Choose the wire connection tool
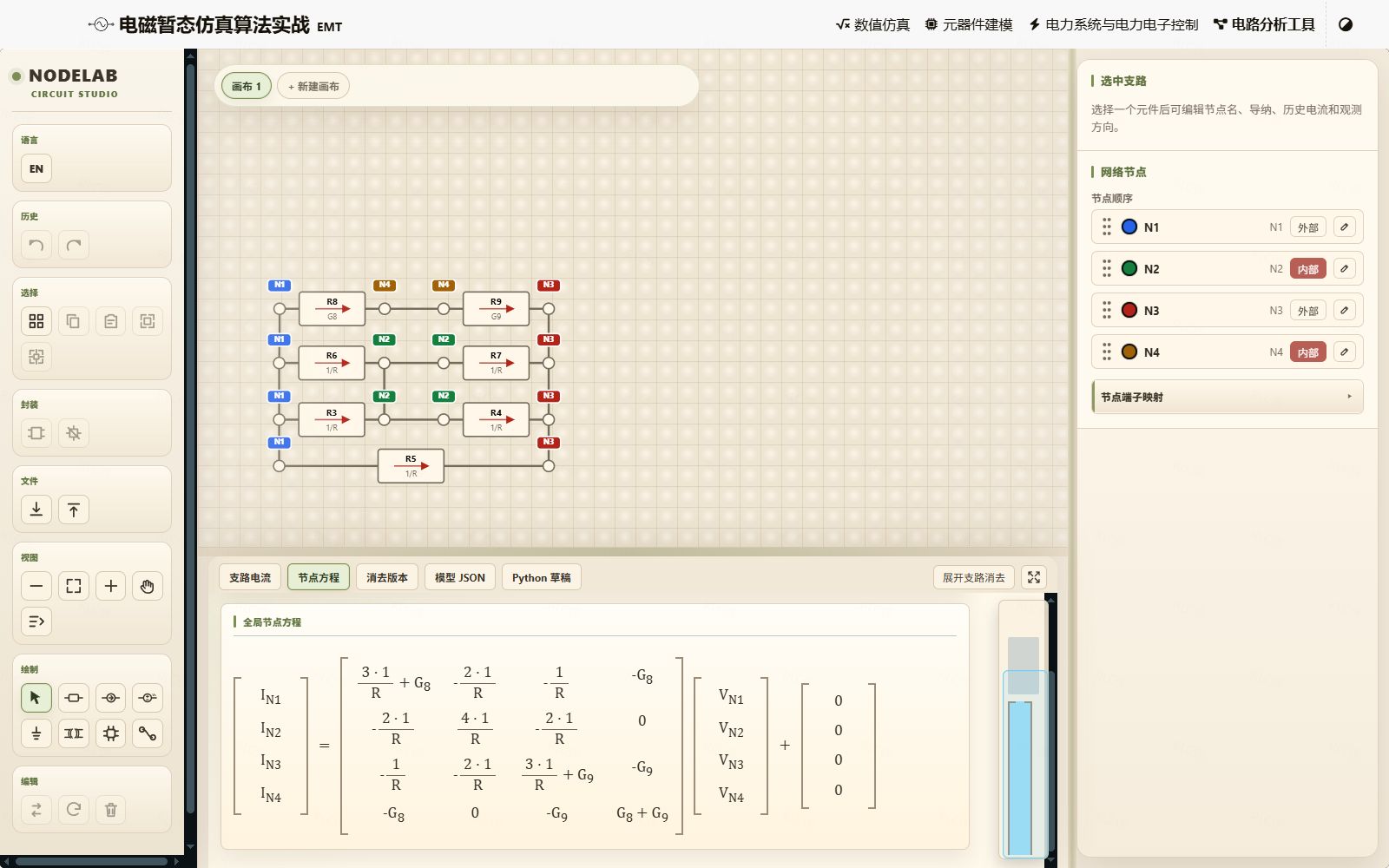This screenshot has width=1389, height=868. 148,734
